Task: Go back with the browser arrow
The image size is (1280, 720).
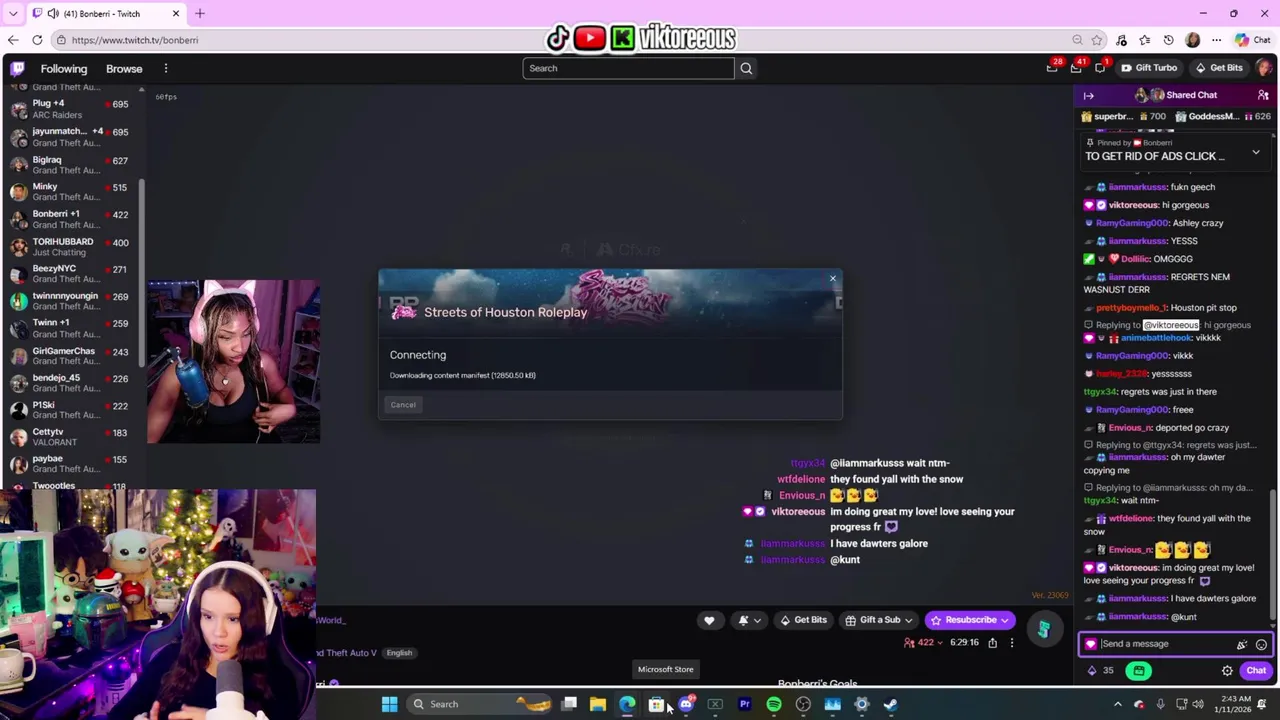Action: (13, 40)
